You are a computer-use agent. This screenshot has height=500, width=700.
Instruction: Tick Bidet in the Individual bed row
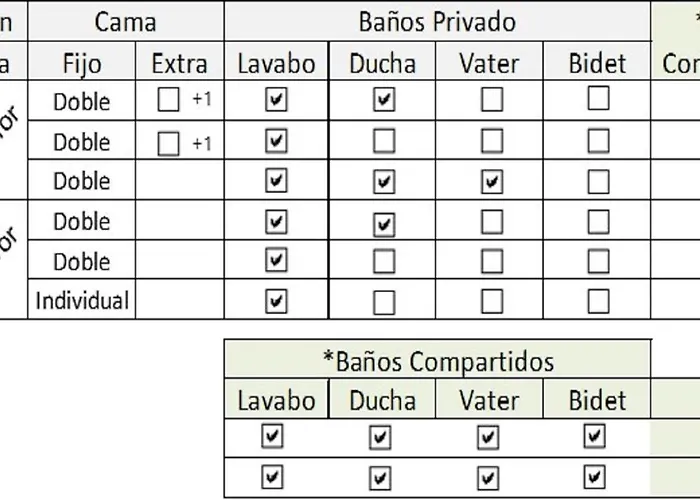[598, 301]
